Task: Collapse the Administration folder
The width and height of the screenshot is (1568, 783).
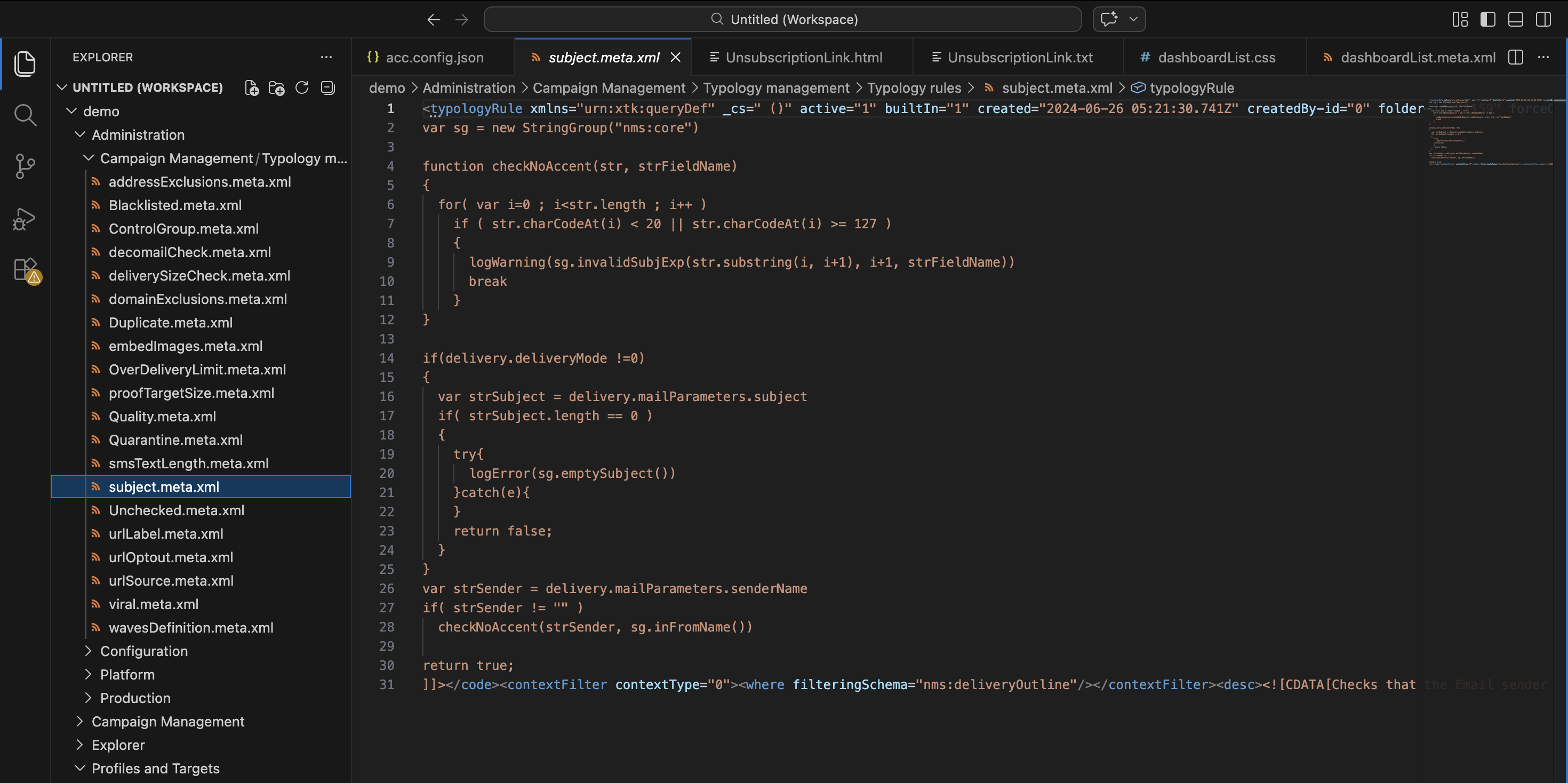Action: tap(80, 134)
